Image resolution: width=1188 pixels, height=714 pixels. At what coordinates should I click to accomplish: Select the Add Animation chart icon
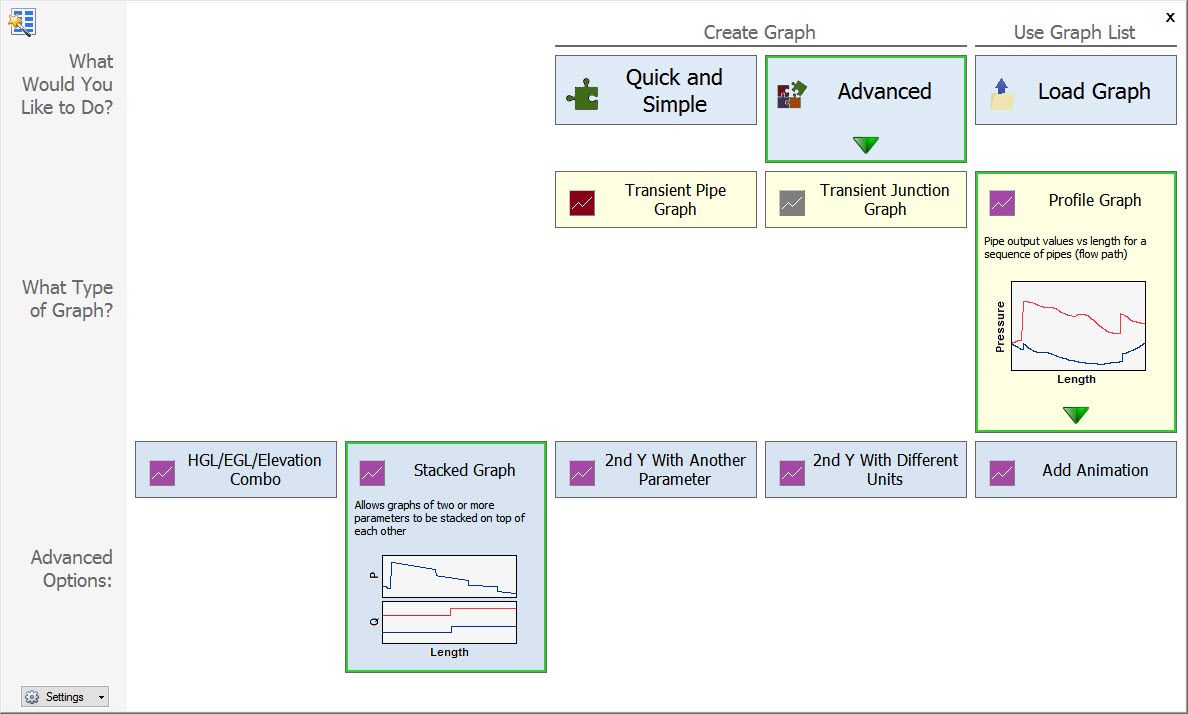(x=1001, y=468)
